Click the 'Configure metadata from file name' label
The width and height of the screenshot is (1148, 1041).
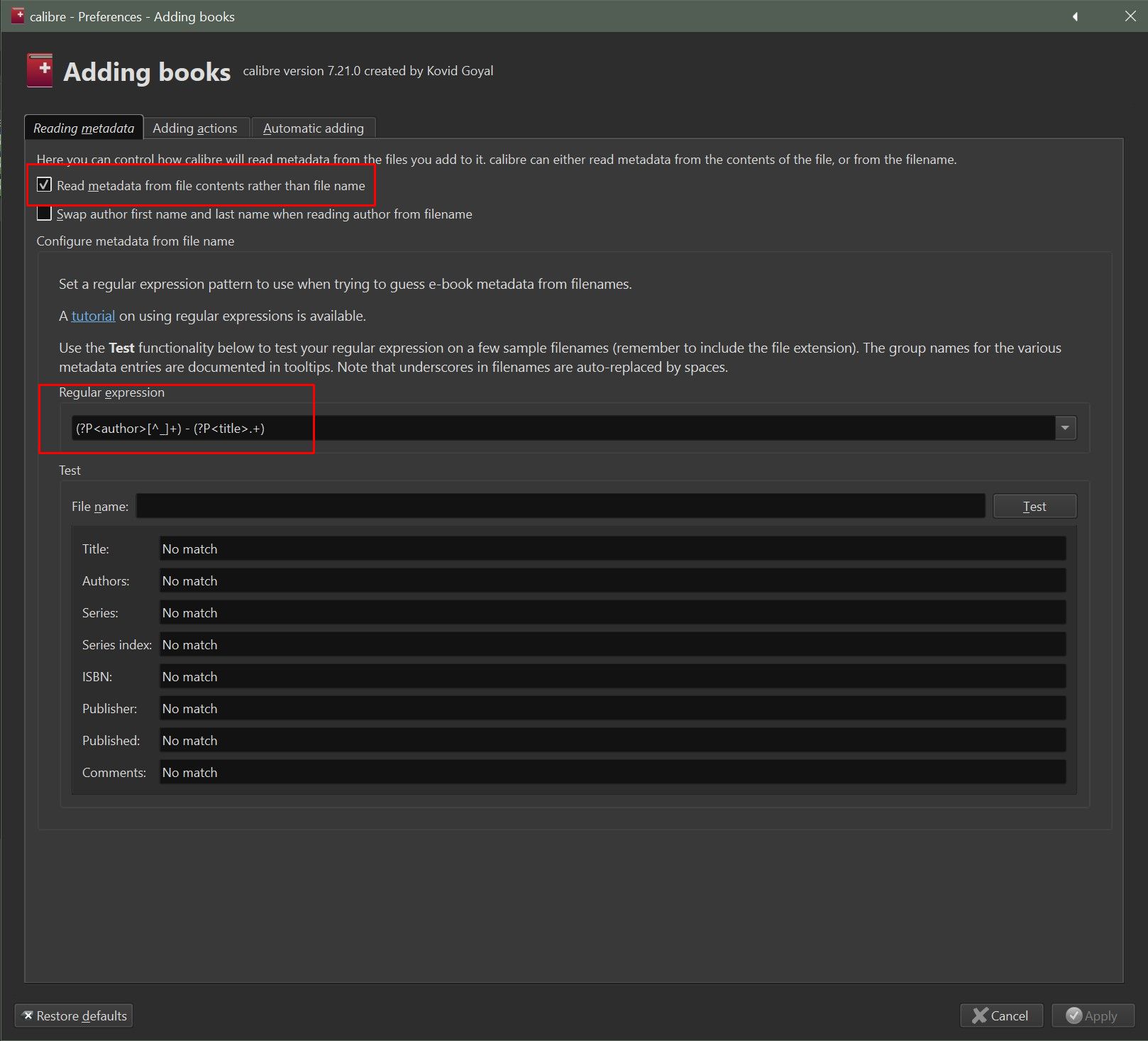[x=136, y=241]
